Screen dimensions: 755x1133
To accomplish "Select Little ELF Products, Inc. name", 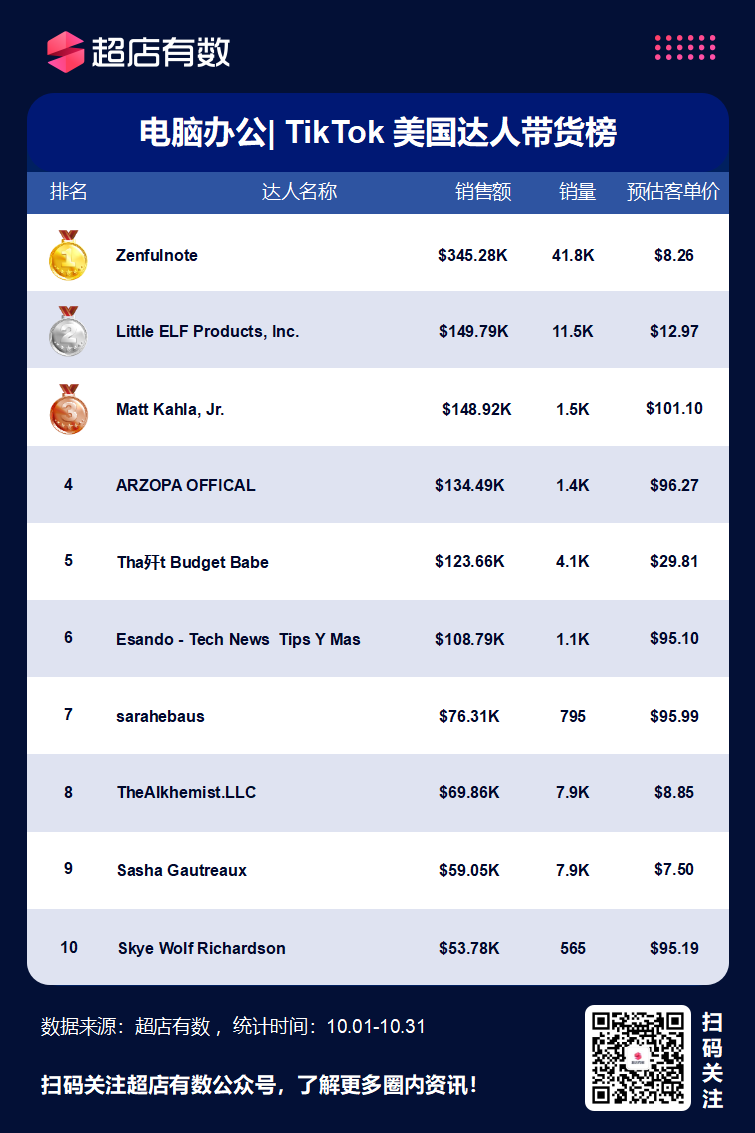I will click(x=207, y=332).
